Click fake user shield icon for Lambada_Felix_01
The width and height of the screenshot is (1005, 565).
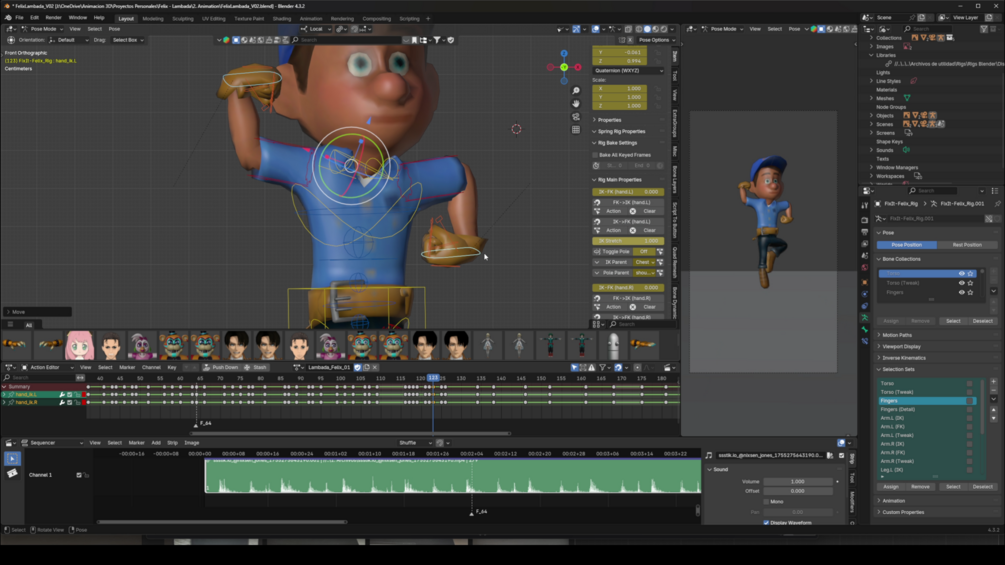pos(358,367)
